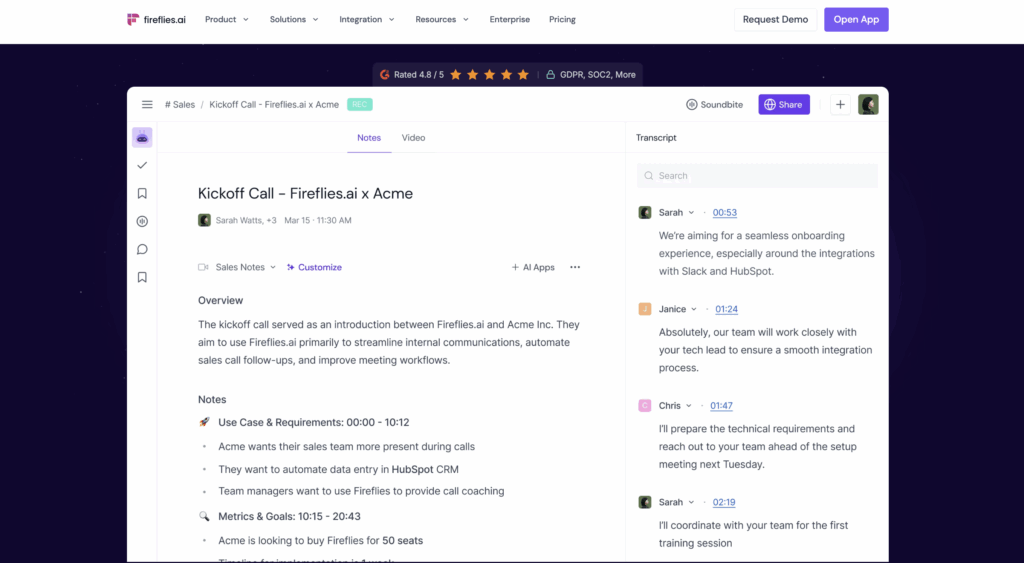Click the search magnifier icon in Transcript
This screenshot has height=563, width=1024.
tap(648, 176)
